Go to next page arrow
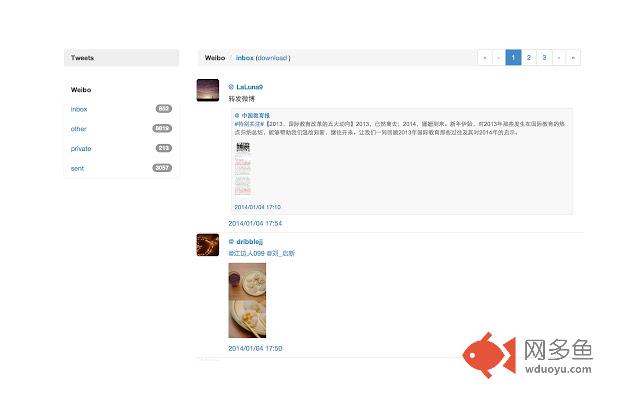640x400 pixels. click(559, 58)
